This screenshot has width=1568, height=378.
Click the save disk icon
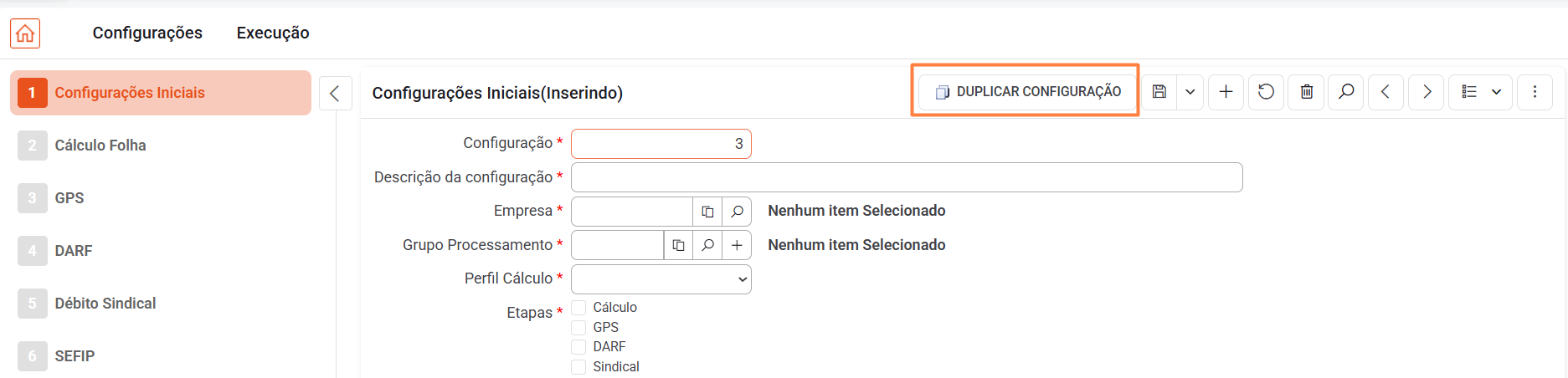tap(1159, 92)
